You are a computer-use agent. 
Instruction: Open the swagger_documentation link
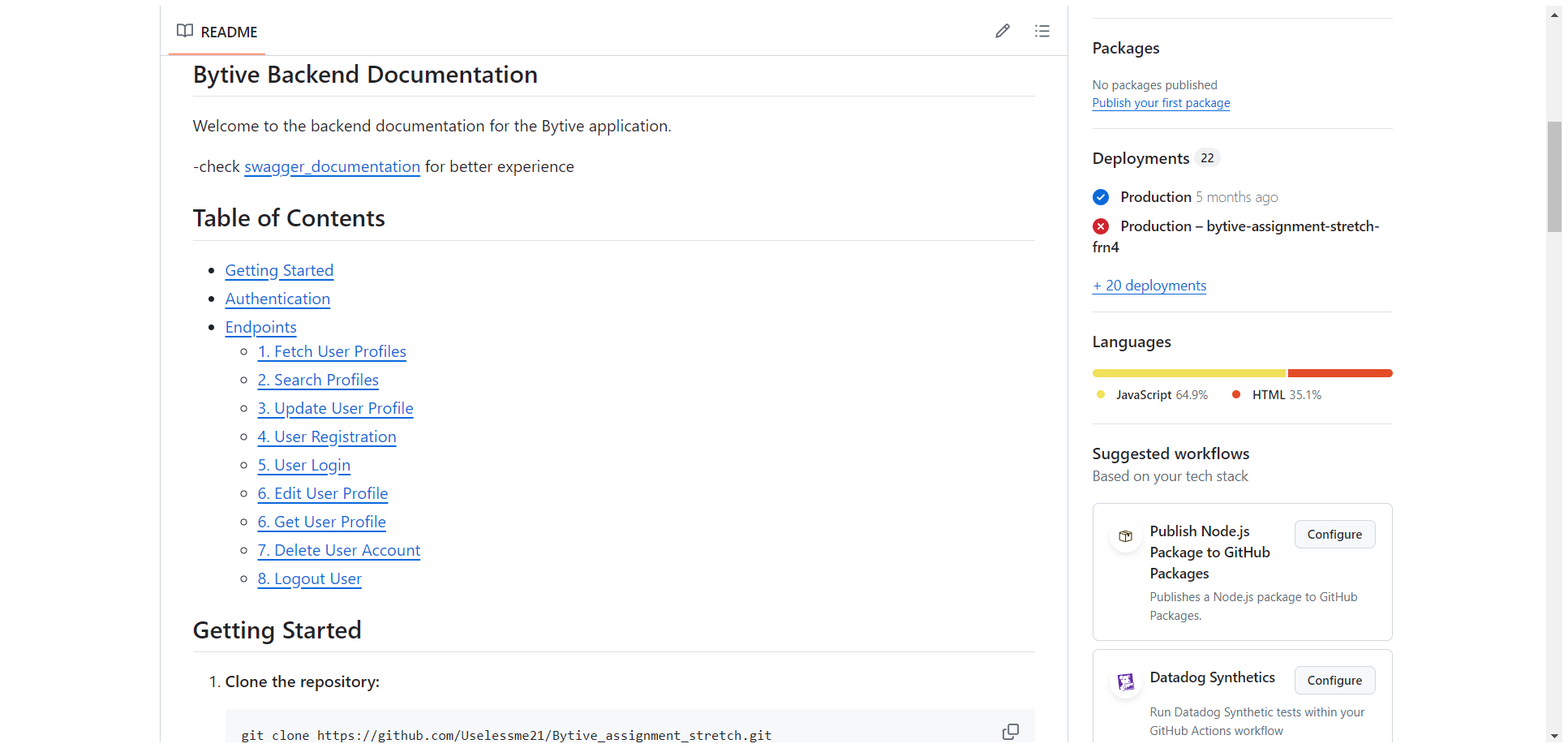(x=332, y=167)
